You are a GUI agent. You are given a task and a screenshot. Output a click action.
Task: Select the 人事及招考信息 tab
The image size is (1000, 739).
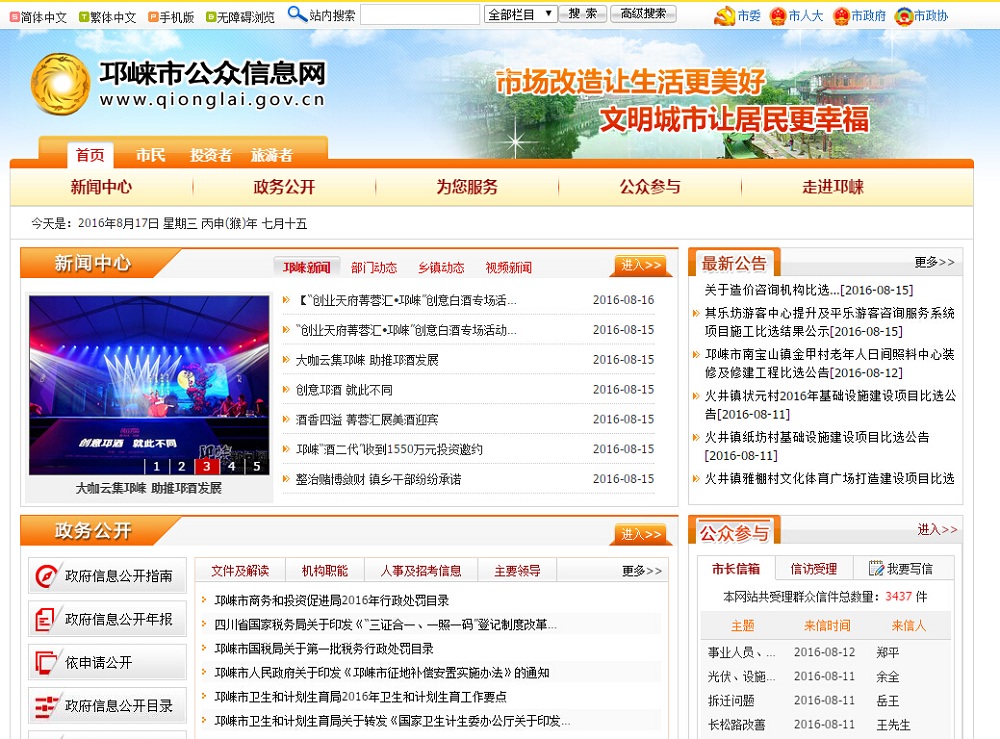(x=421, y=571)
